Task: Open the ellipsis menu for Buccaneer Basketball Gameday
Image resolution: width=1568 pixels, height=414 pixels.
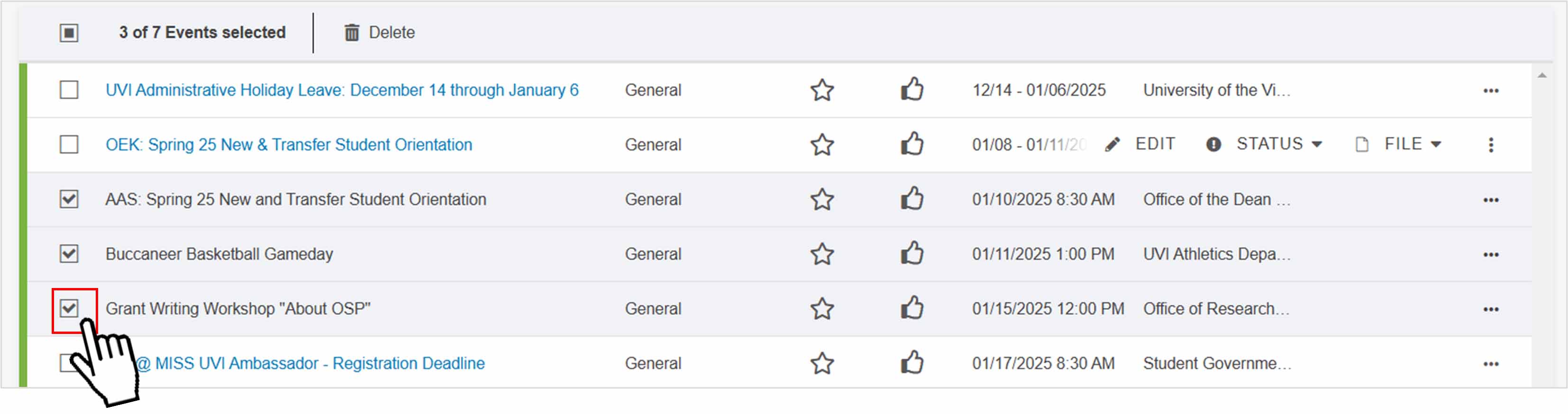Action: pos(1491,254)
